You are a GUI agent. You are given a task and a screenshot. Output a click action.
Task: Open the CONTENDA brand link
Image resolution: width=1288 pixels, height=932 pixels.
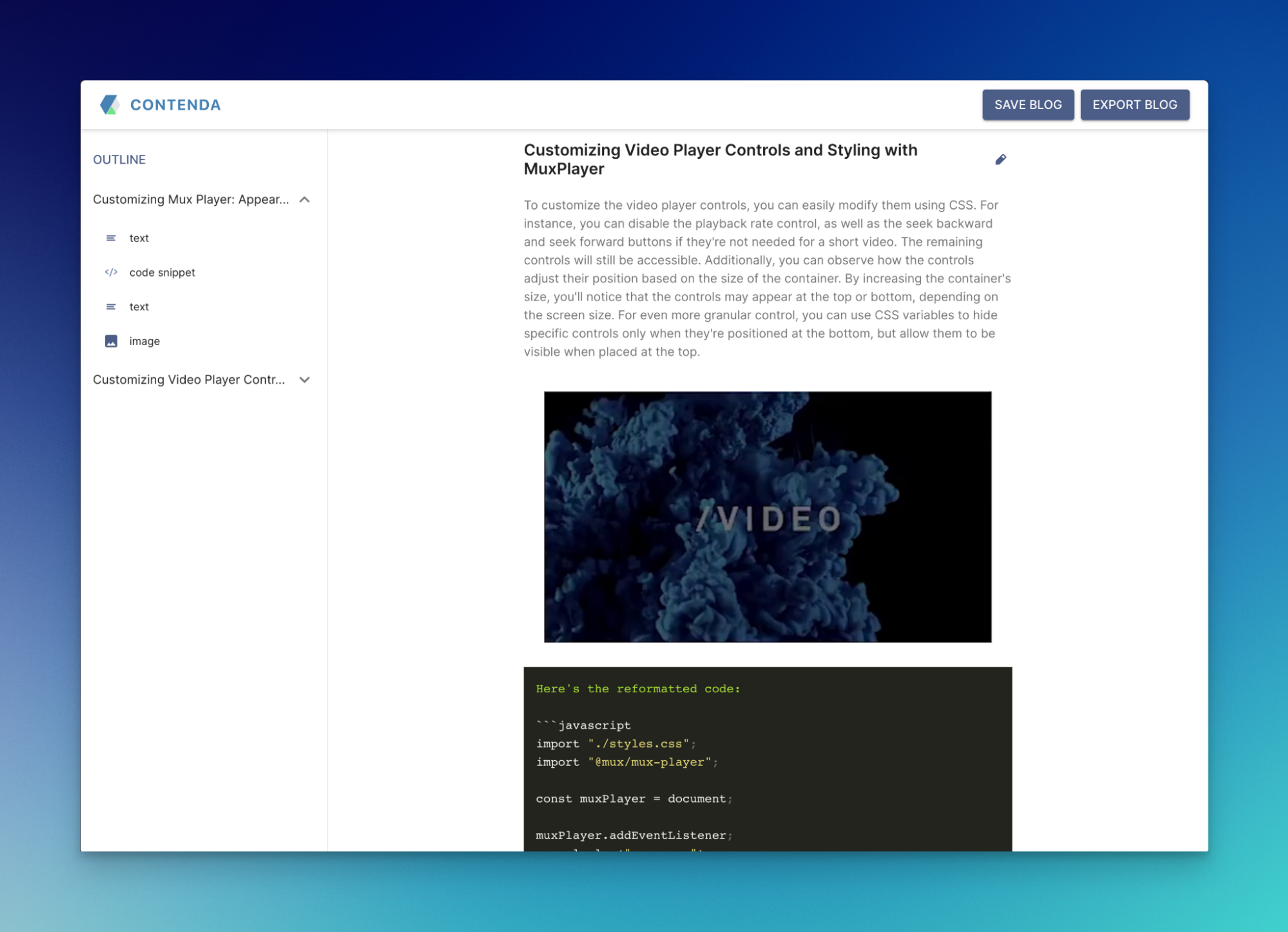[x=175, y=105]
